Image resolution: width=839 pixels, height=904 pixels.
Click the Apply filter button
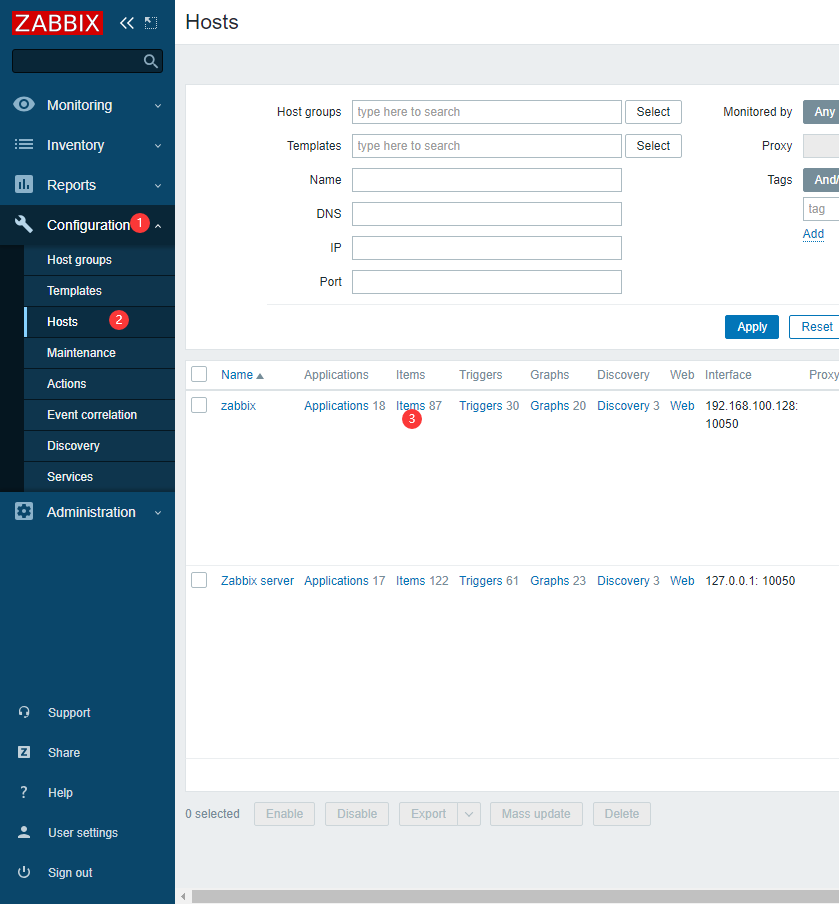751,327
